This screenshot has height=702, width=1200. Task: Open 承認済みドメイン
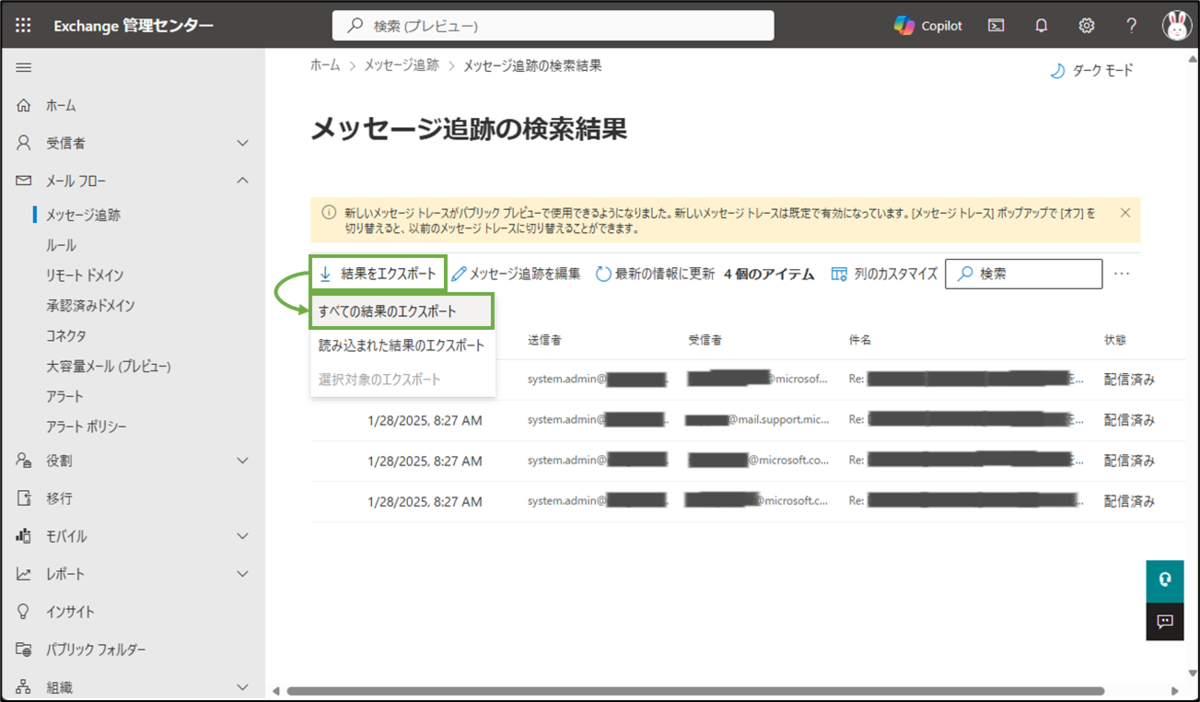90,306
